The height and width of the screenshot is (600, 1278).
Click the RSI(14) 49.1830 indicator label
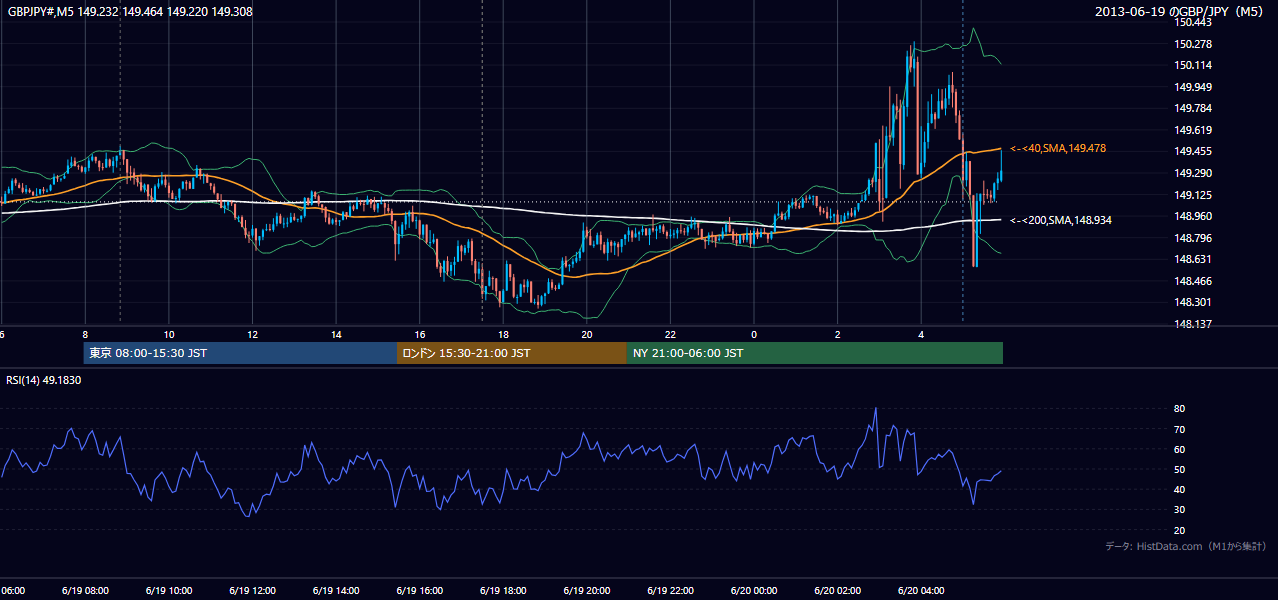pos(44,380)
